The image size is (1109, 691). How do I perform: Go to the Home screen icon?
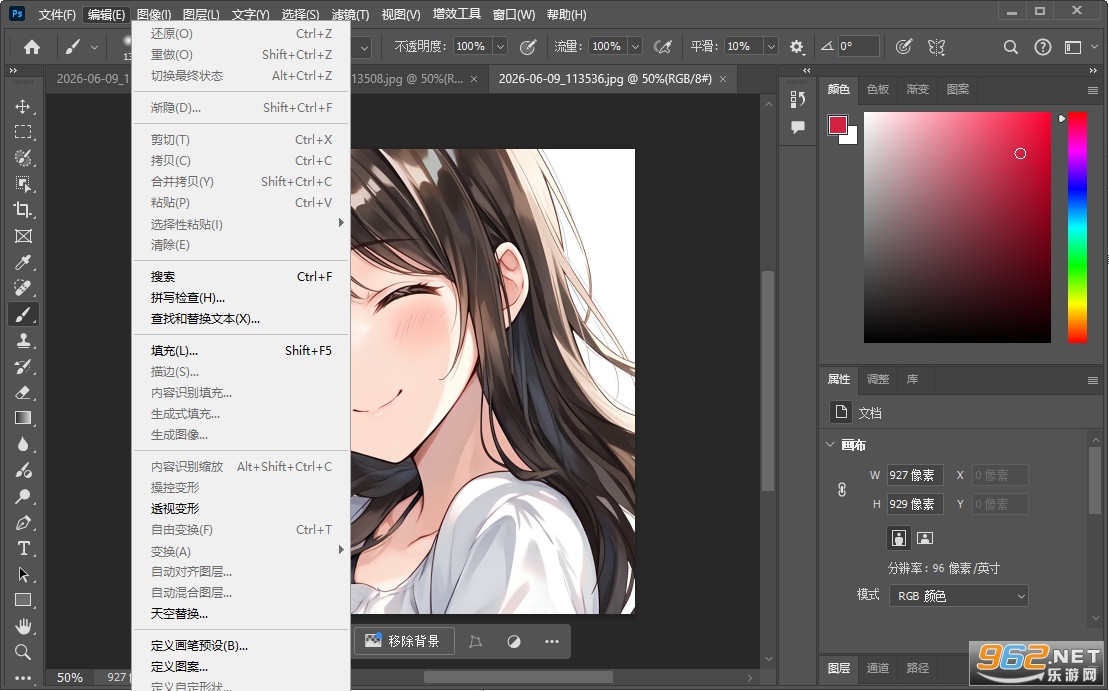32,47
